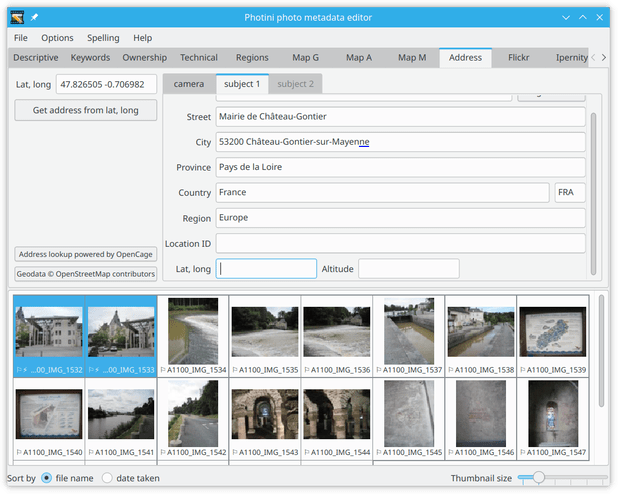The height and width of the screenshot is (494, 618).
Task: Select thumbnail A1100_IMG_1545
Action: click(x=409, y=419)
